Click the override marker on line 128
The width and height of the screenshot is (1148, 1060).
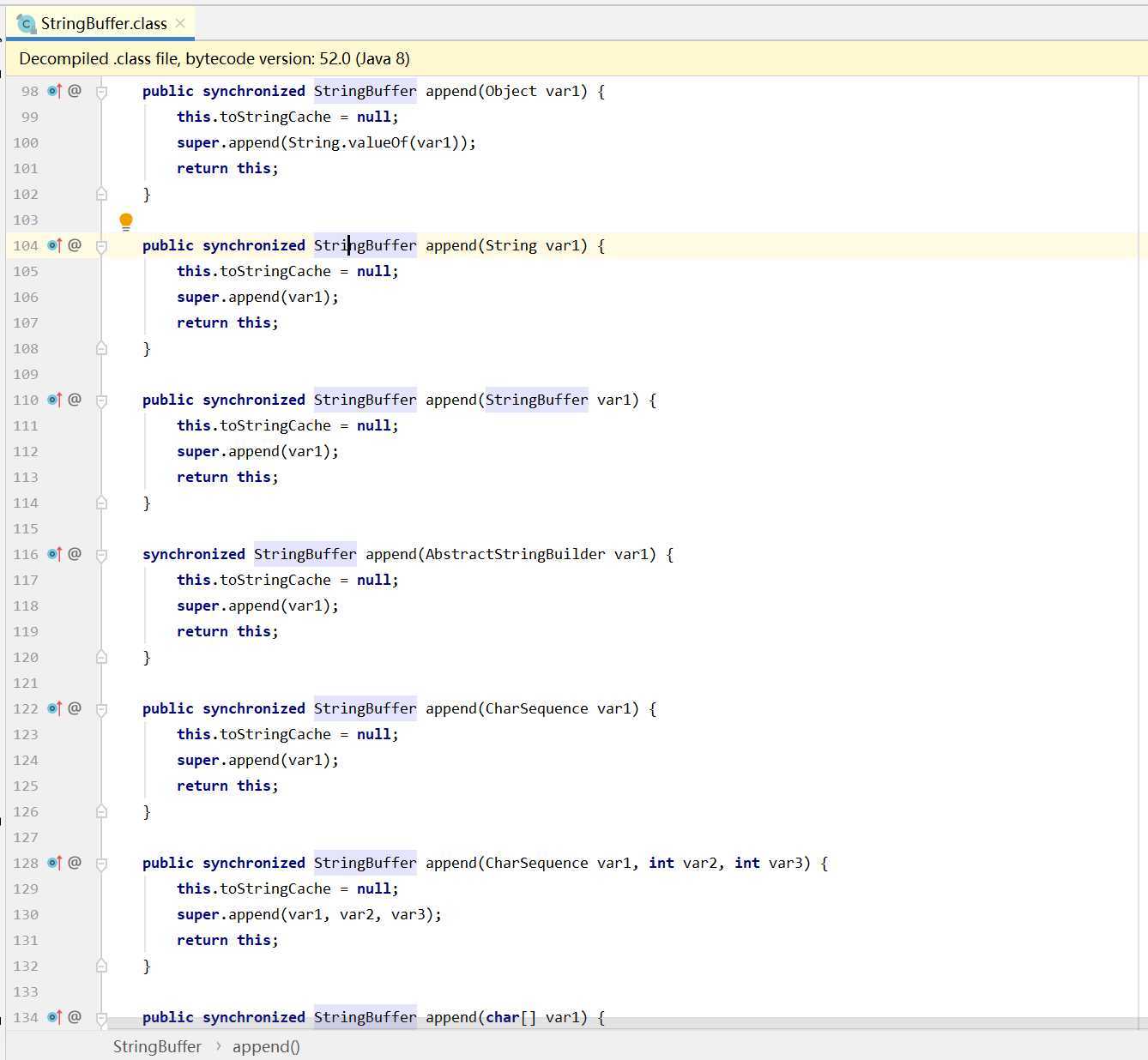55,862
